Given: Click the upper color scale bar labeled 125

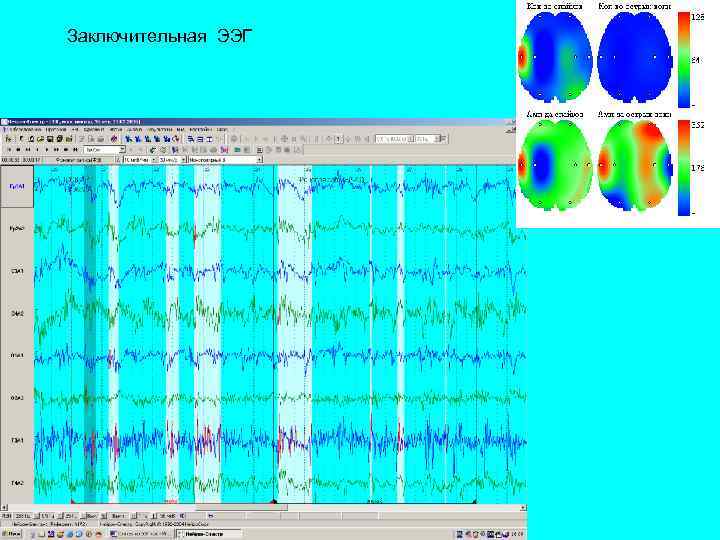Looking at the screenshot, I should click(684, 60).
